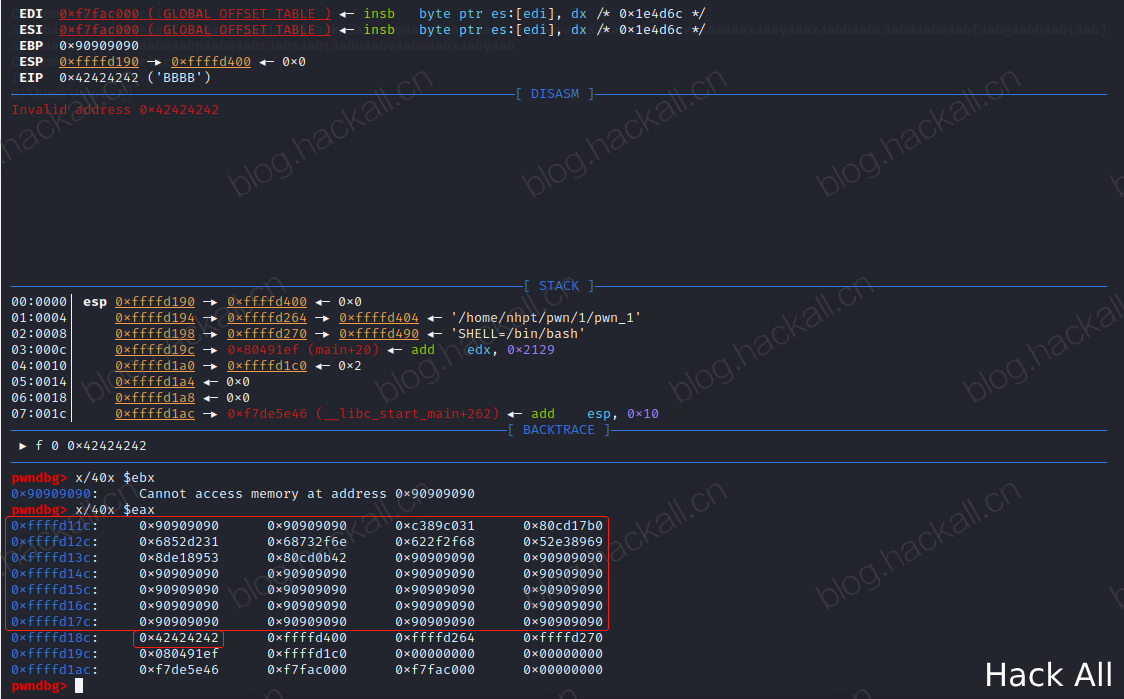Select 0xffffd1c0 in the memory dump
Screen dimensions: 1124x699
coord(307,654)
